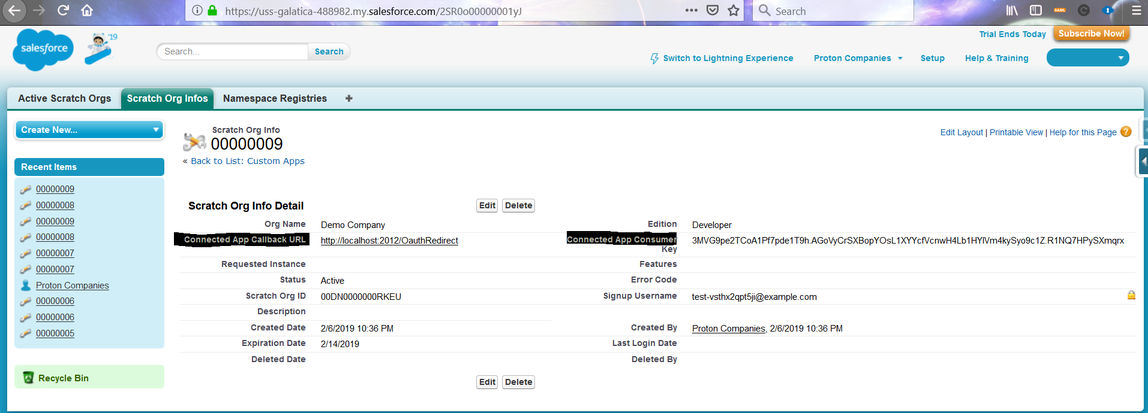Click the signup username test-vsthx2qpt5ji@example.com
The width and height of the screenshot is (1148, 413).
[754, 297]
